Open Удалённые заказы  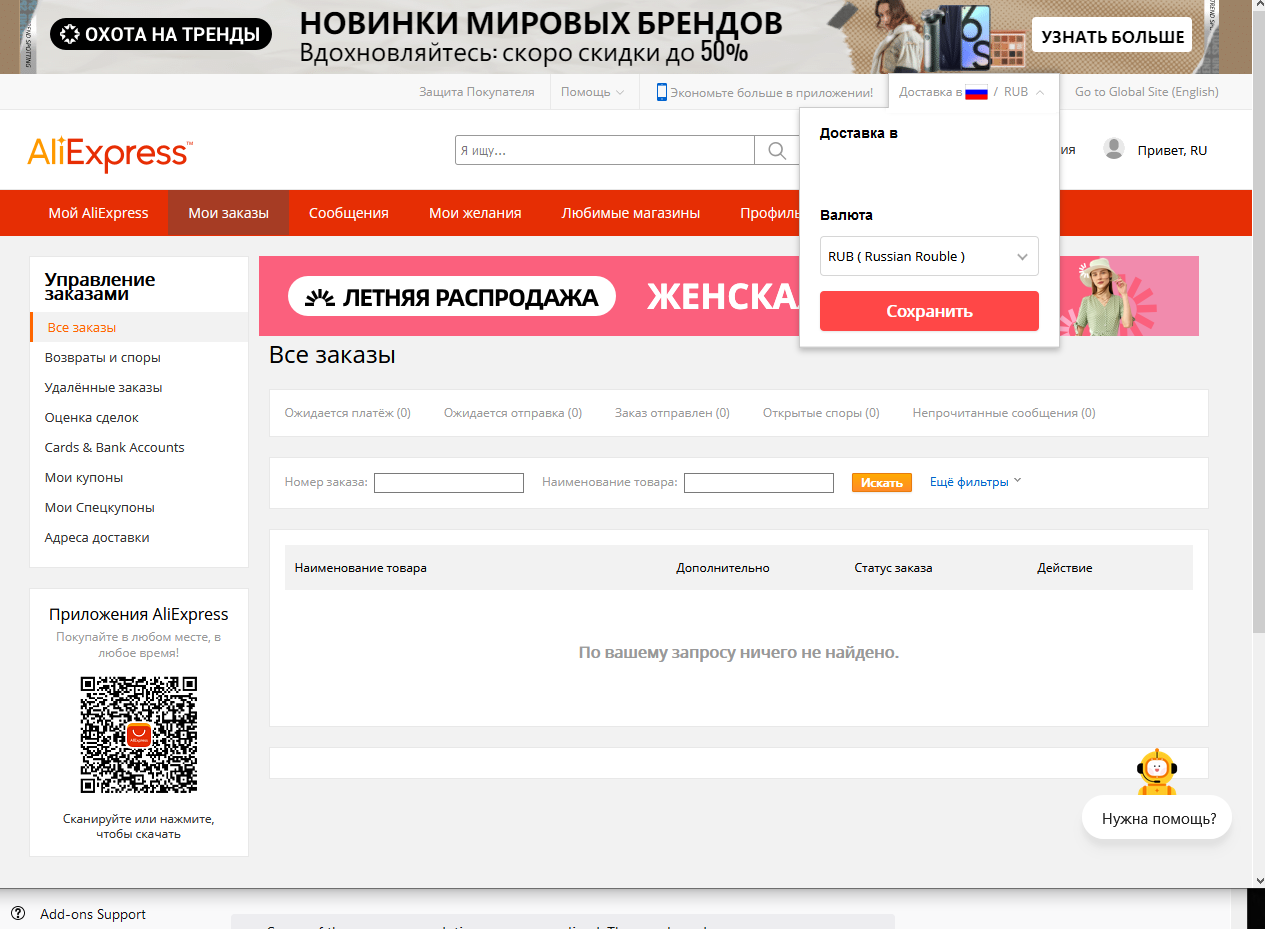tap(104, 387)
